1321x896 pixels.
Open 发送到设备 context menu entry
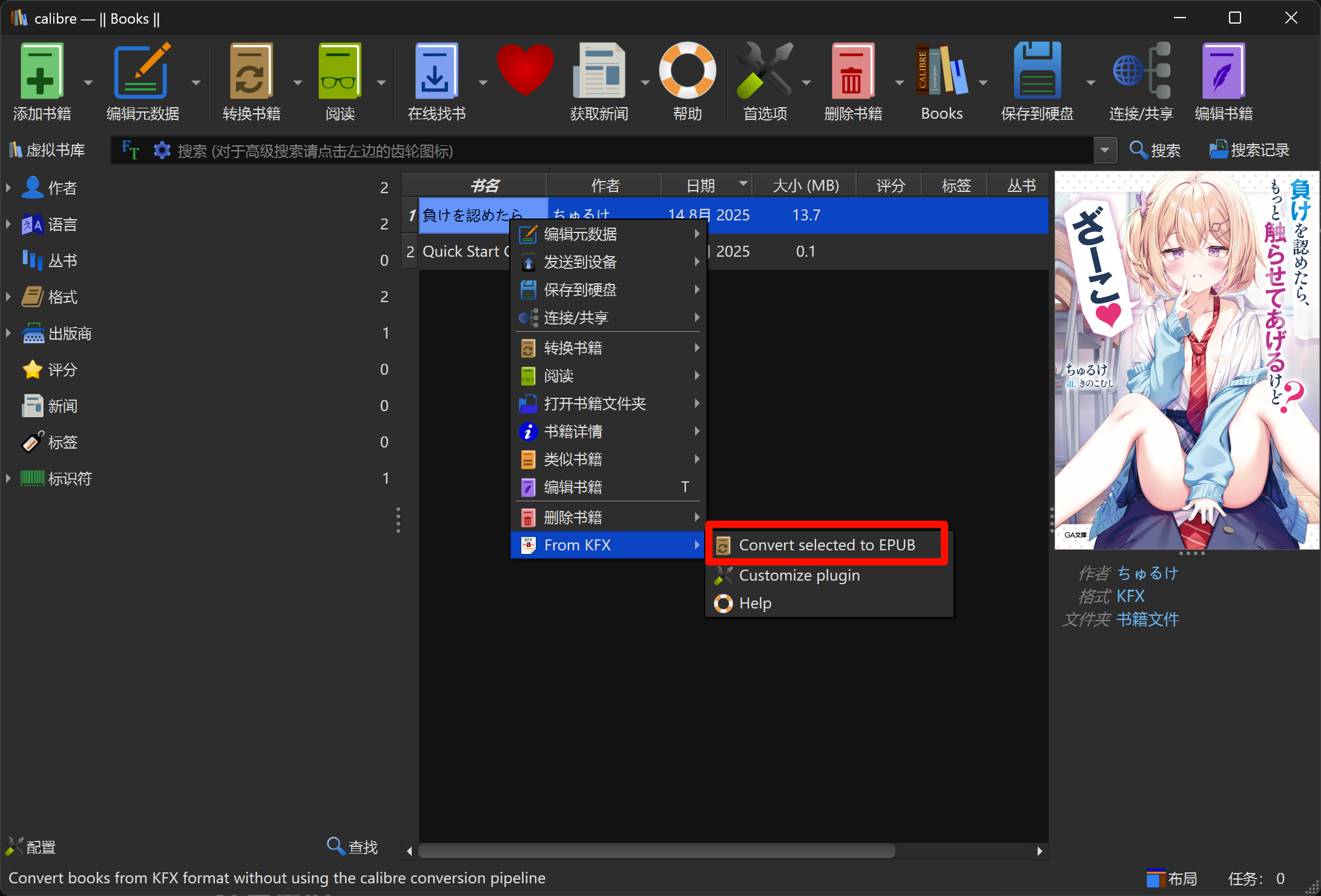[608, 262]
